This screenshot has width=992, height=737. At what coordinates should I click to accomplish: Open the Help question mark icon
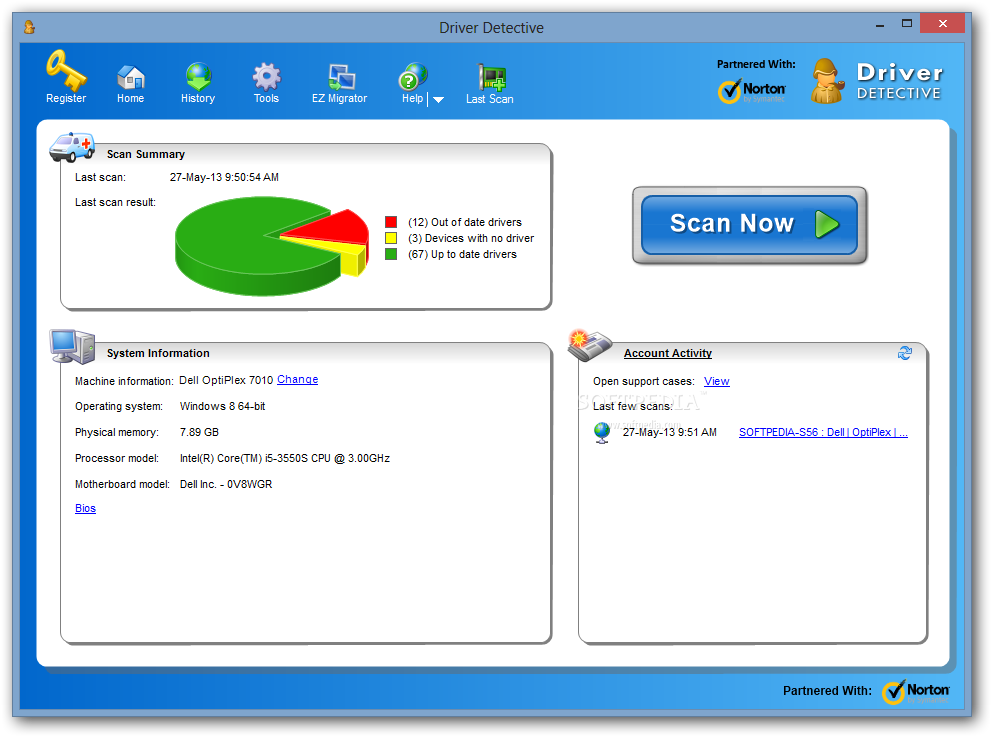click(412, 77)
